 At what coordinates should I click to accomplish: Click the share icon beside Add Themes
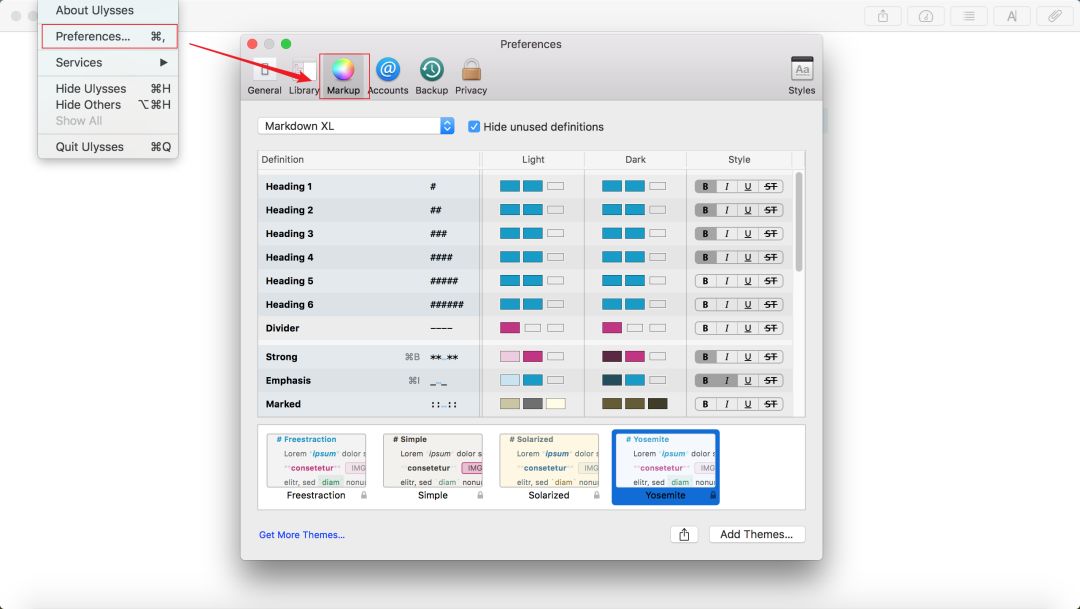coord(684,535)
